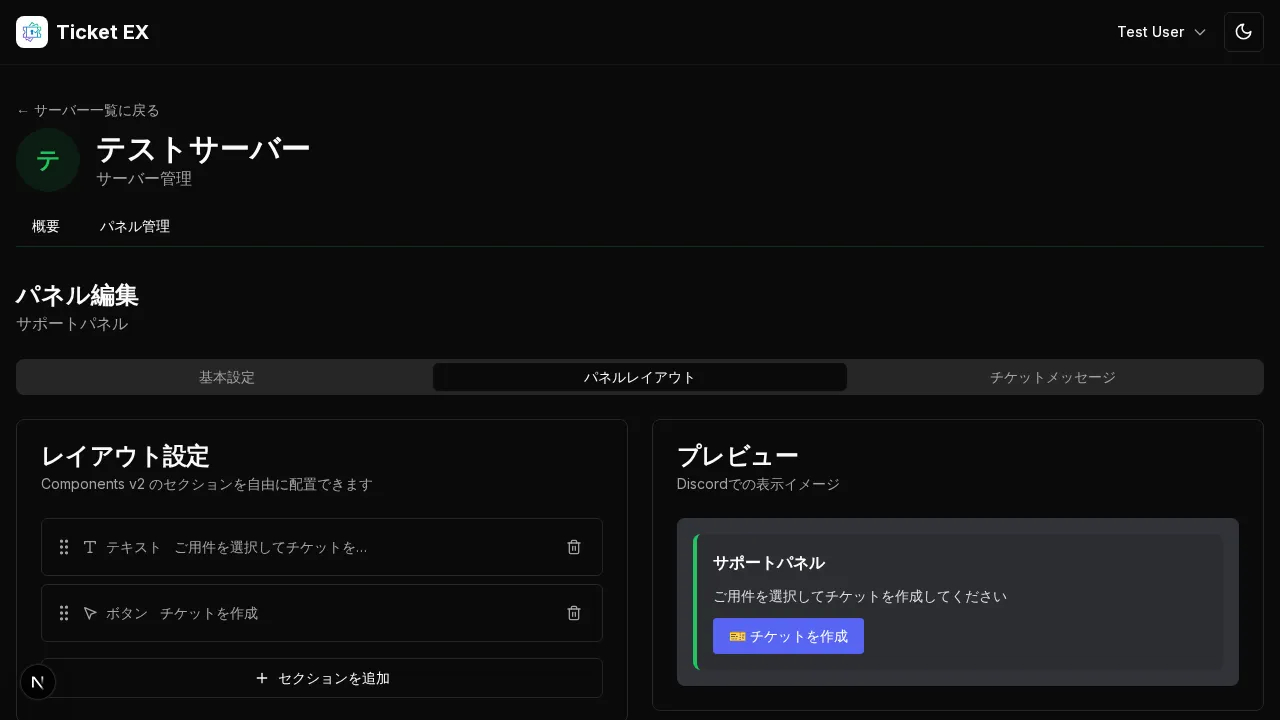
Task: Click the drag handle of ボタン section
Action: (64, 613)
